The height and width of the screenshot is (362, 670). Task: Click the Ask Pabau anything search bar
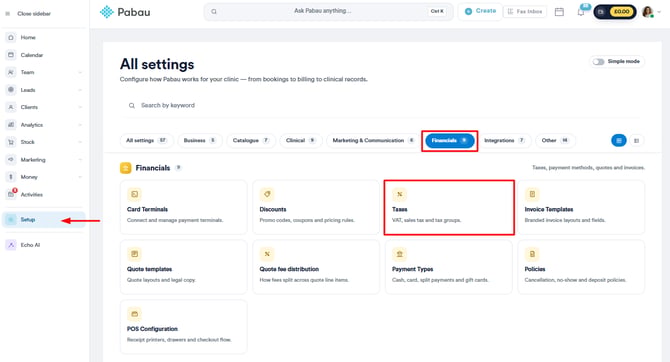[x=328, y=12]
